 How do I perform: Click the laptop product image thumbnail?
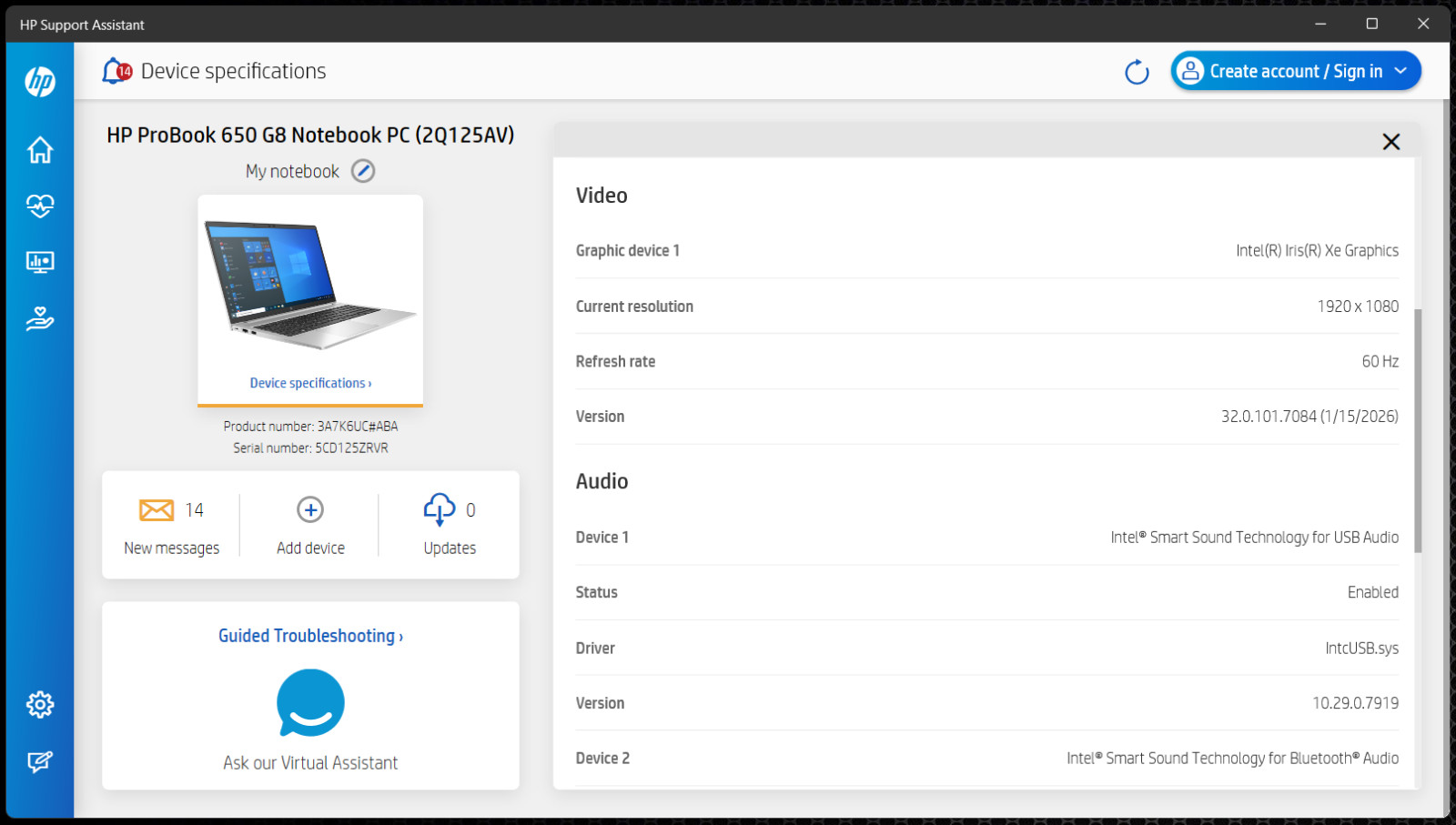click(x=310, y=285)
